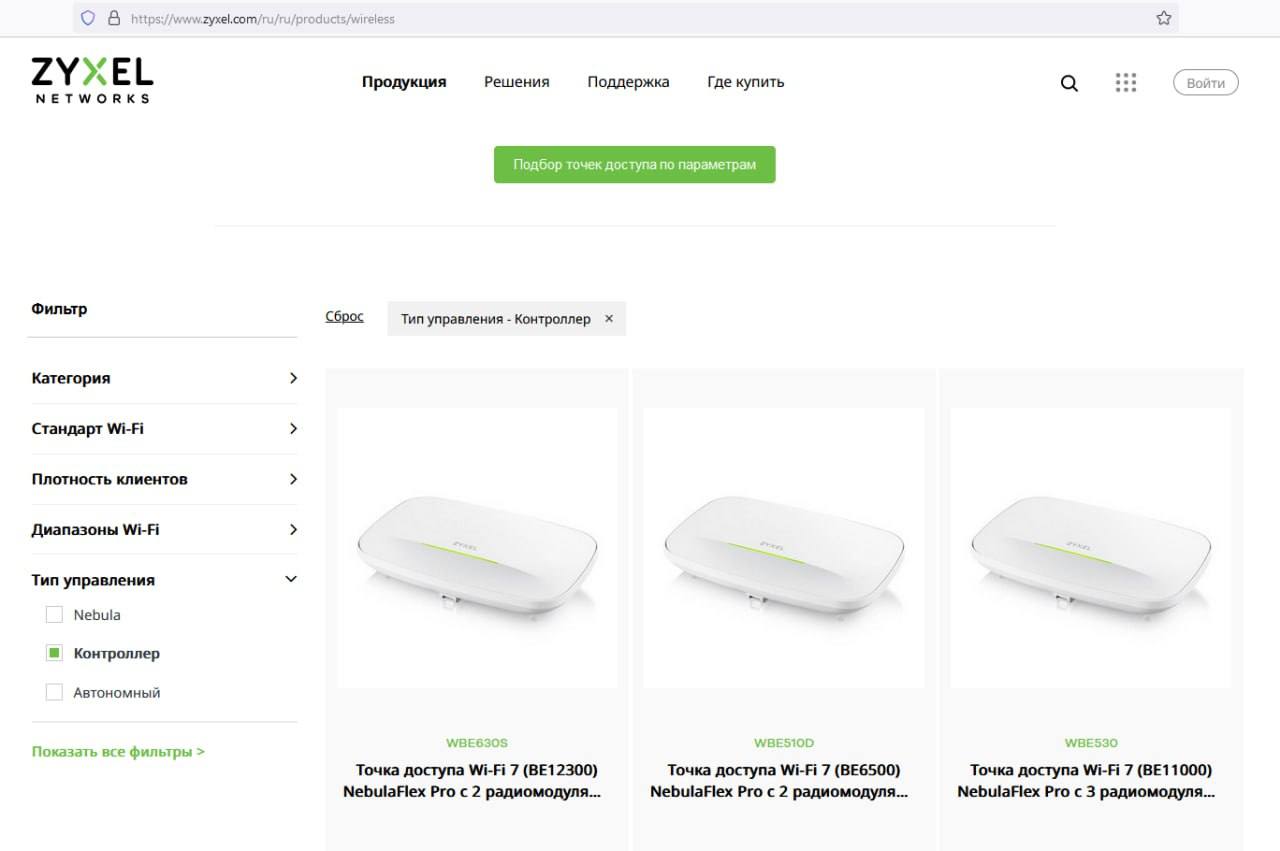1280x851 pixels.
Task: Open the Поддержка menu
Action: [628, 82]
